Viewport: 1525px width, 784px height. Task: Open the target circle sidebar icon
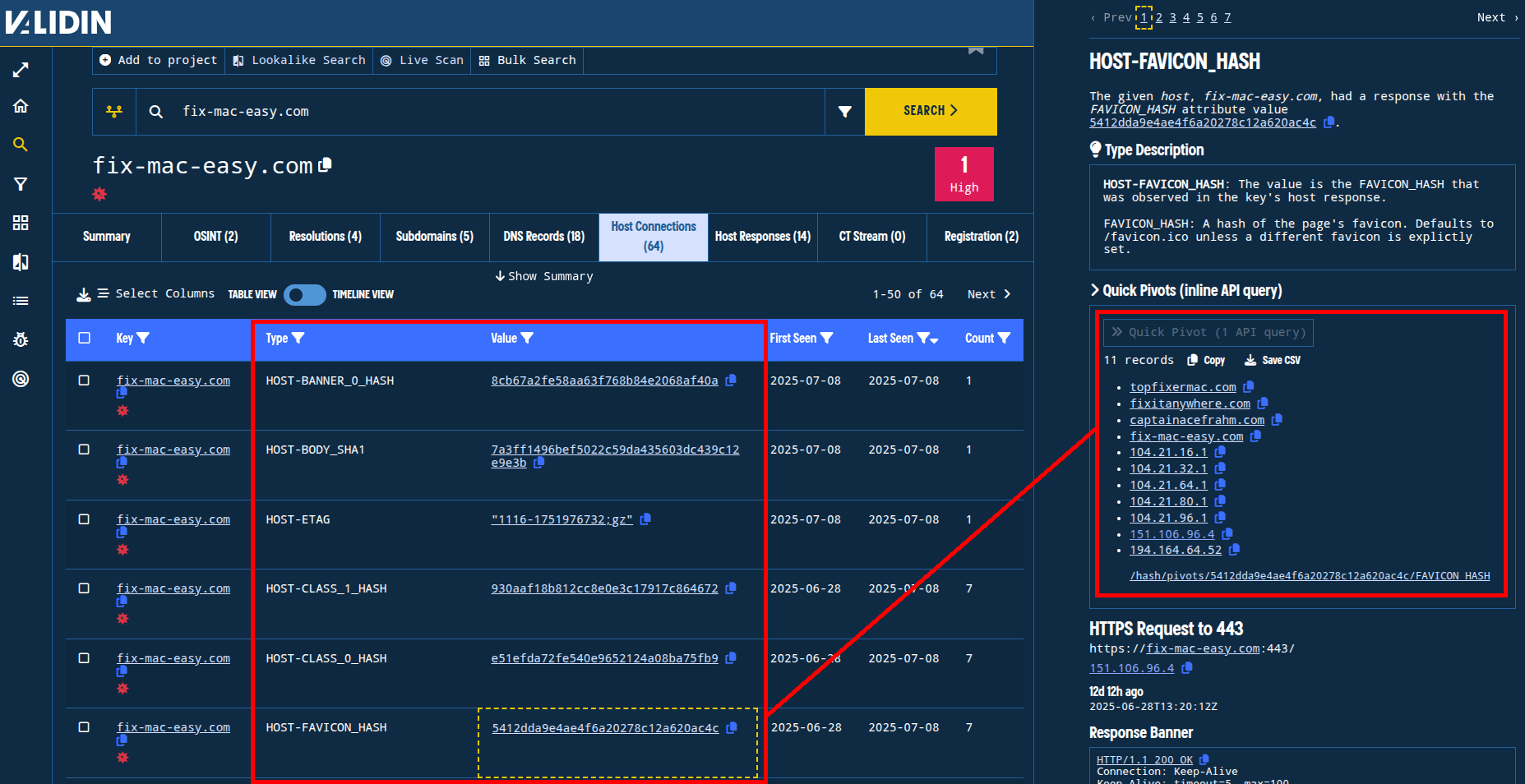21,379
